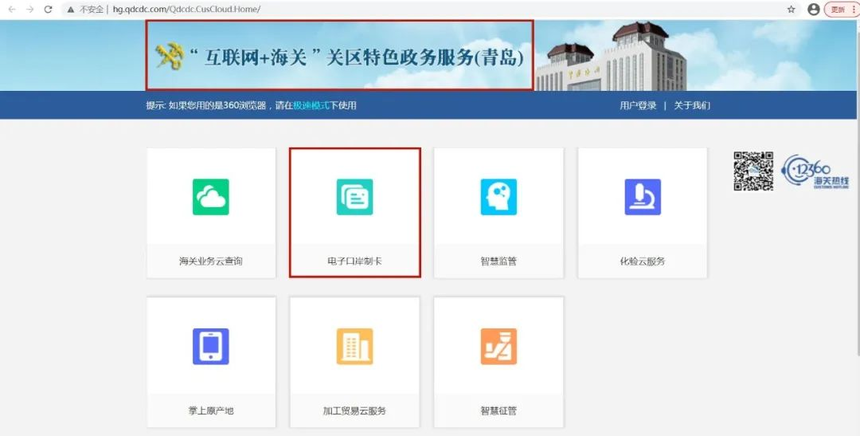Click the browser back arrow
Screen dimensions: 860x436
click(12, 9)
